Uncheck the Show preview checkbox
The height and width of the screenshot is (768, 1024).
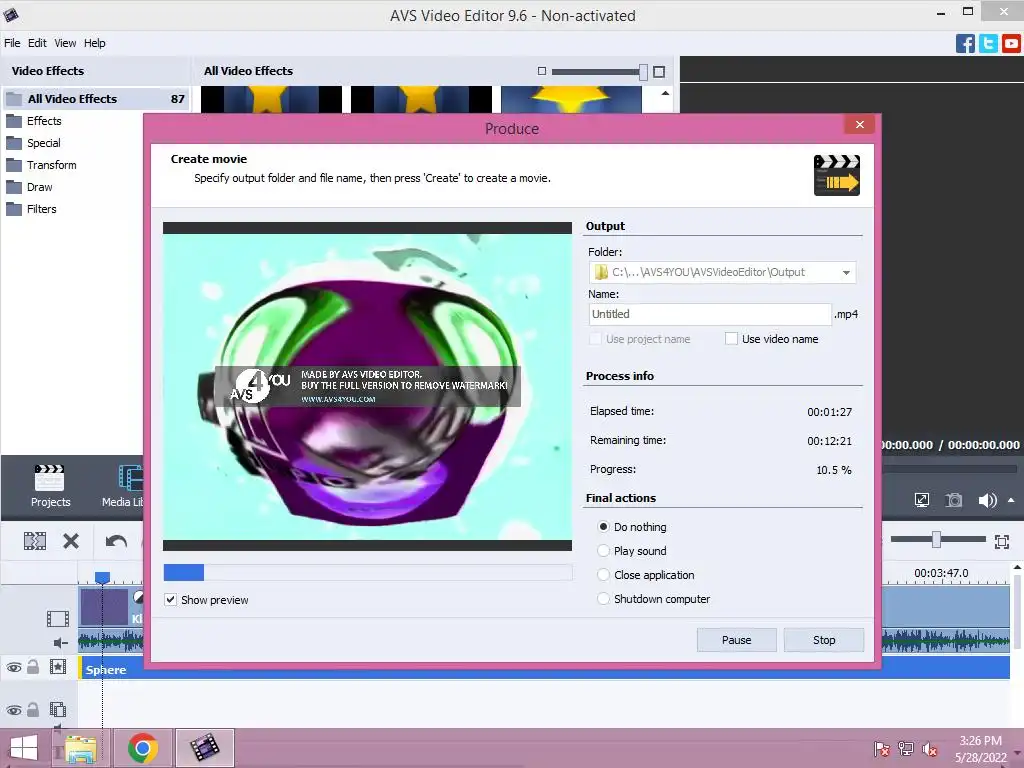[170, 600]
